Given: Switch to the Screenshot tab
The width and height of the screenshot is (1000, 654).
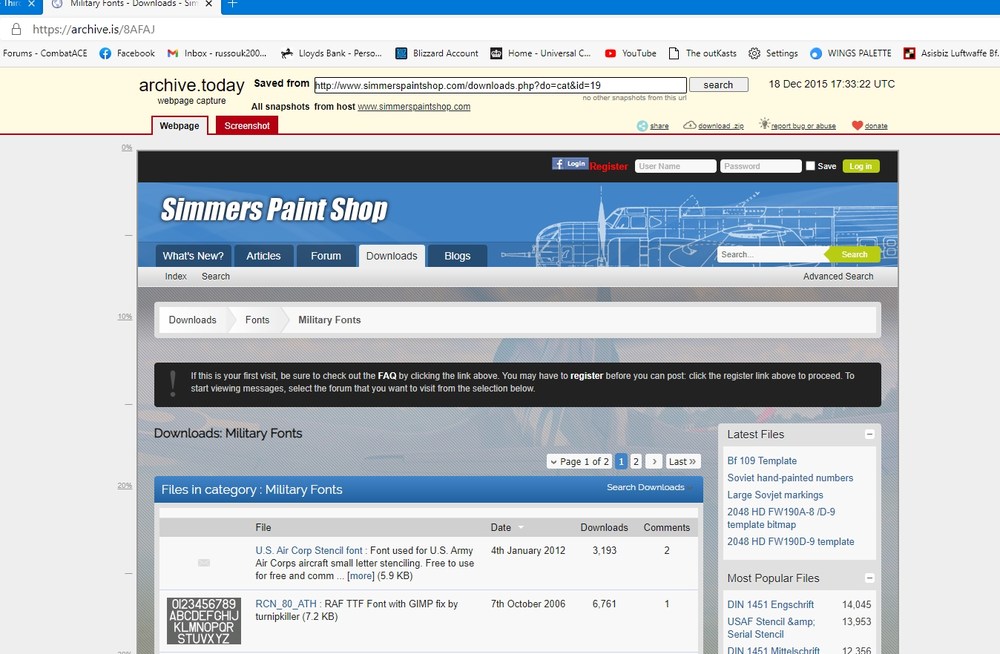Looking at the screenshot, I should coord(247,126).
